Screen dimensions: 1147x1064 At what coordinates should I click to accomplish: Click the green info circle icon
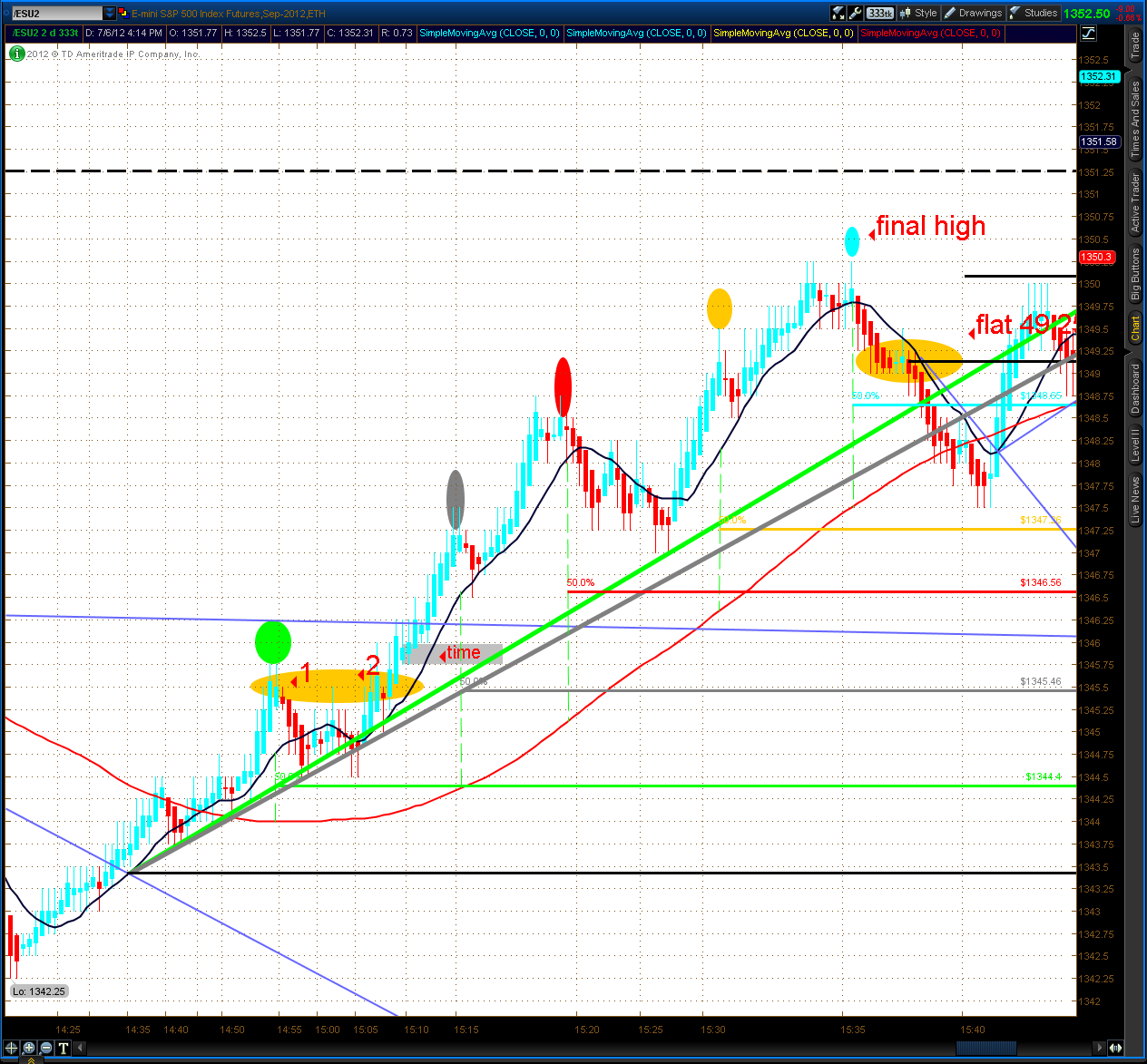[x=16, y=54]
